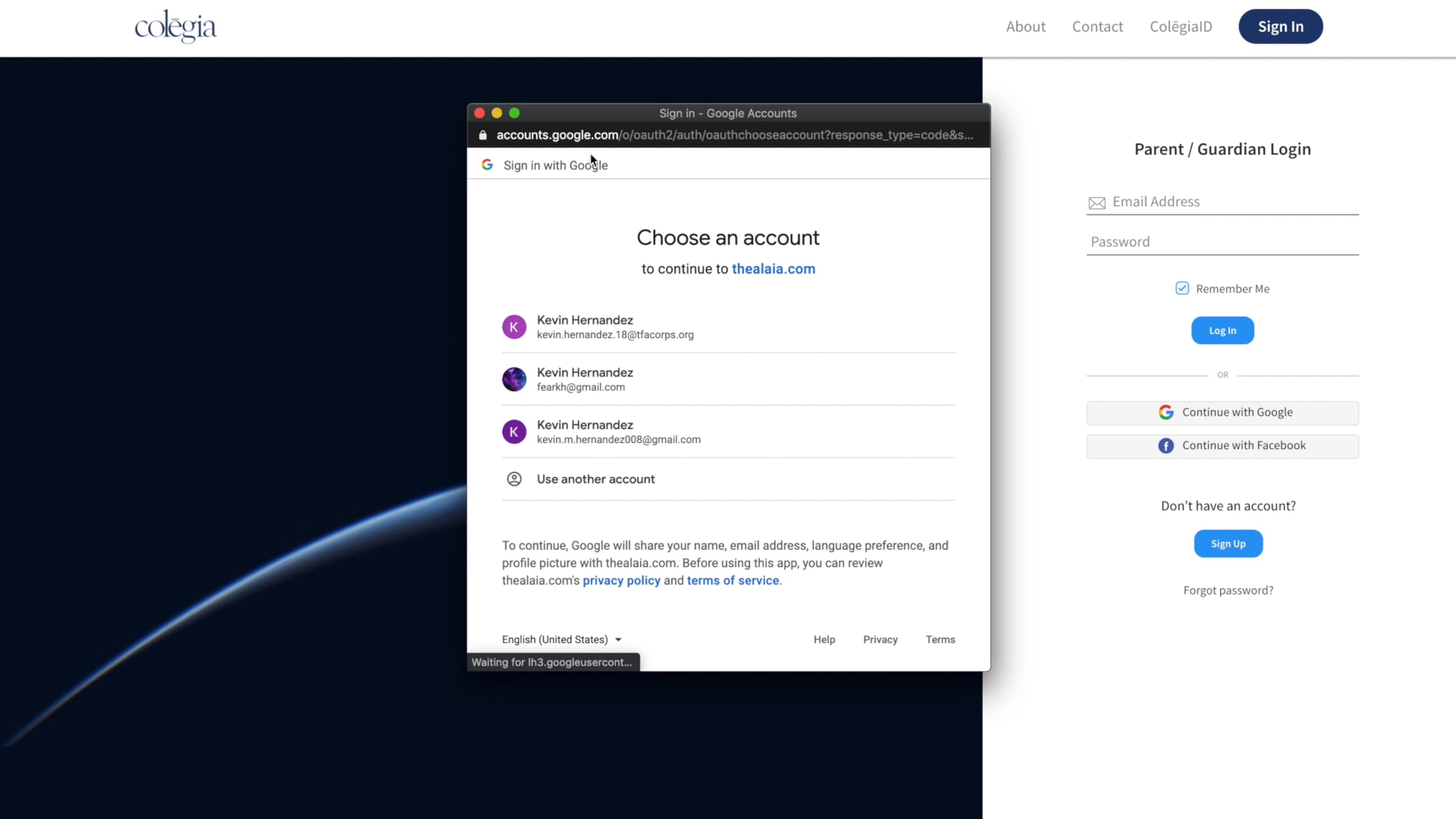Minimize the Google Accounts popup window
Viewport: 1456px width, 819px height.
coord(497,113)
